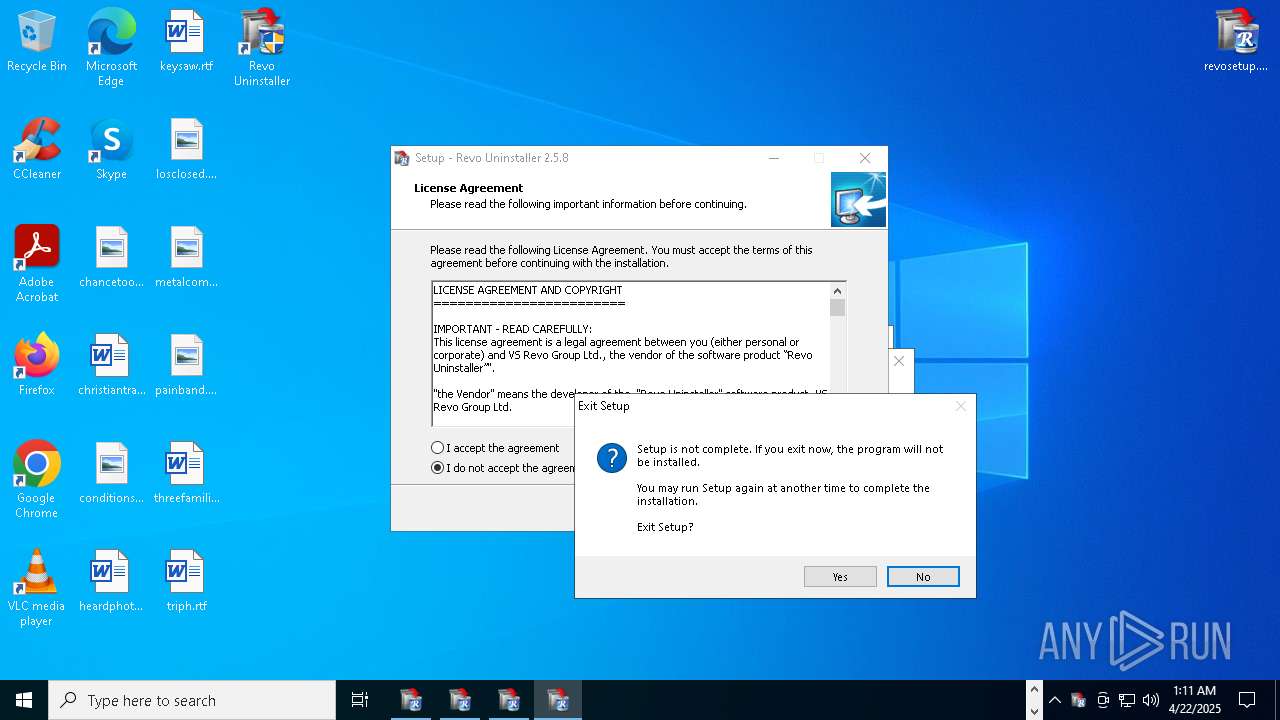Click the license text scrollbar up arrow

pos(837,291)
